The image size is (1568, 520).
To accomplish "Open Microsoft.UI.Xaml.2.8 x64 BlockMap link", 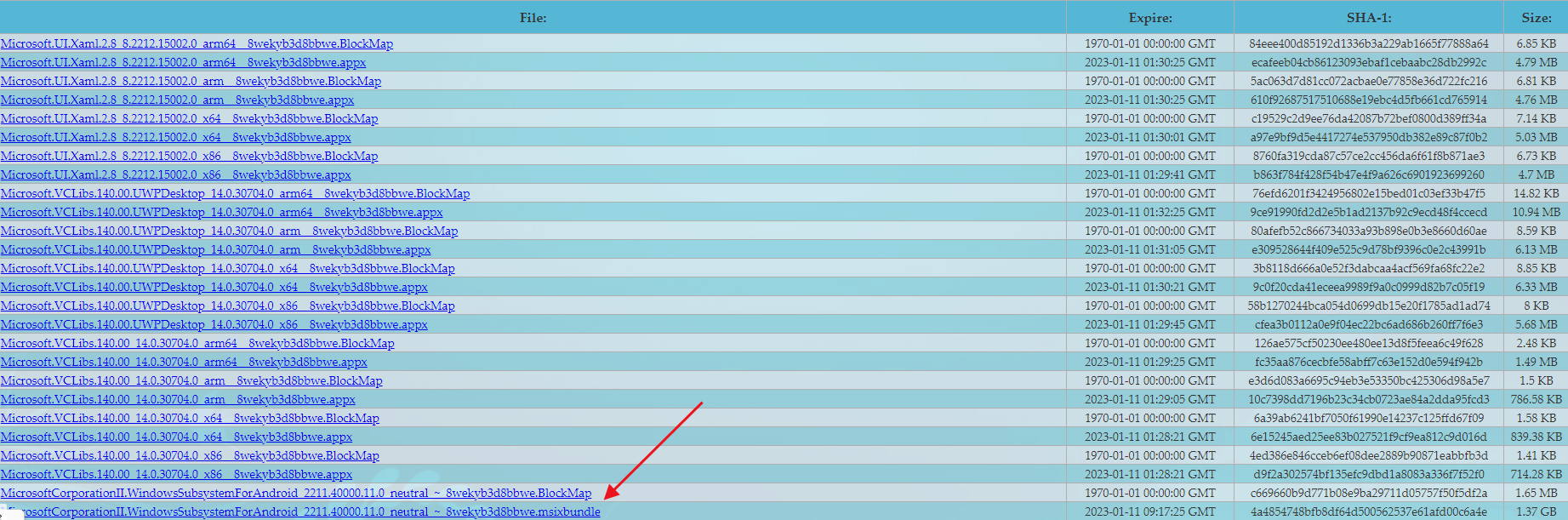I will 189,118.
